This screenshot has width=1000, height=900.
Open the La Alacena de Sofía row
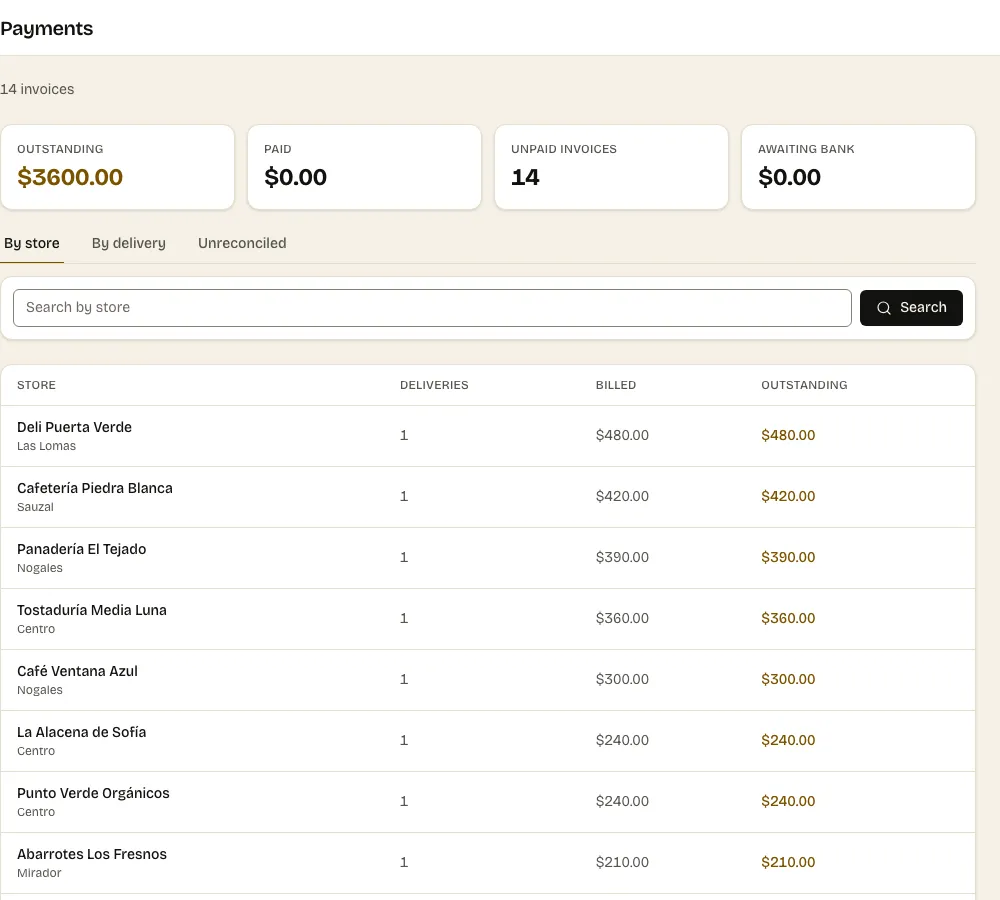[x=488, y=741]
